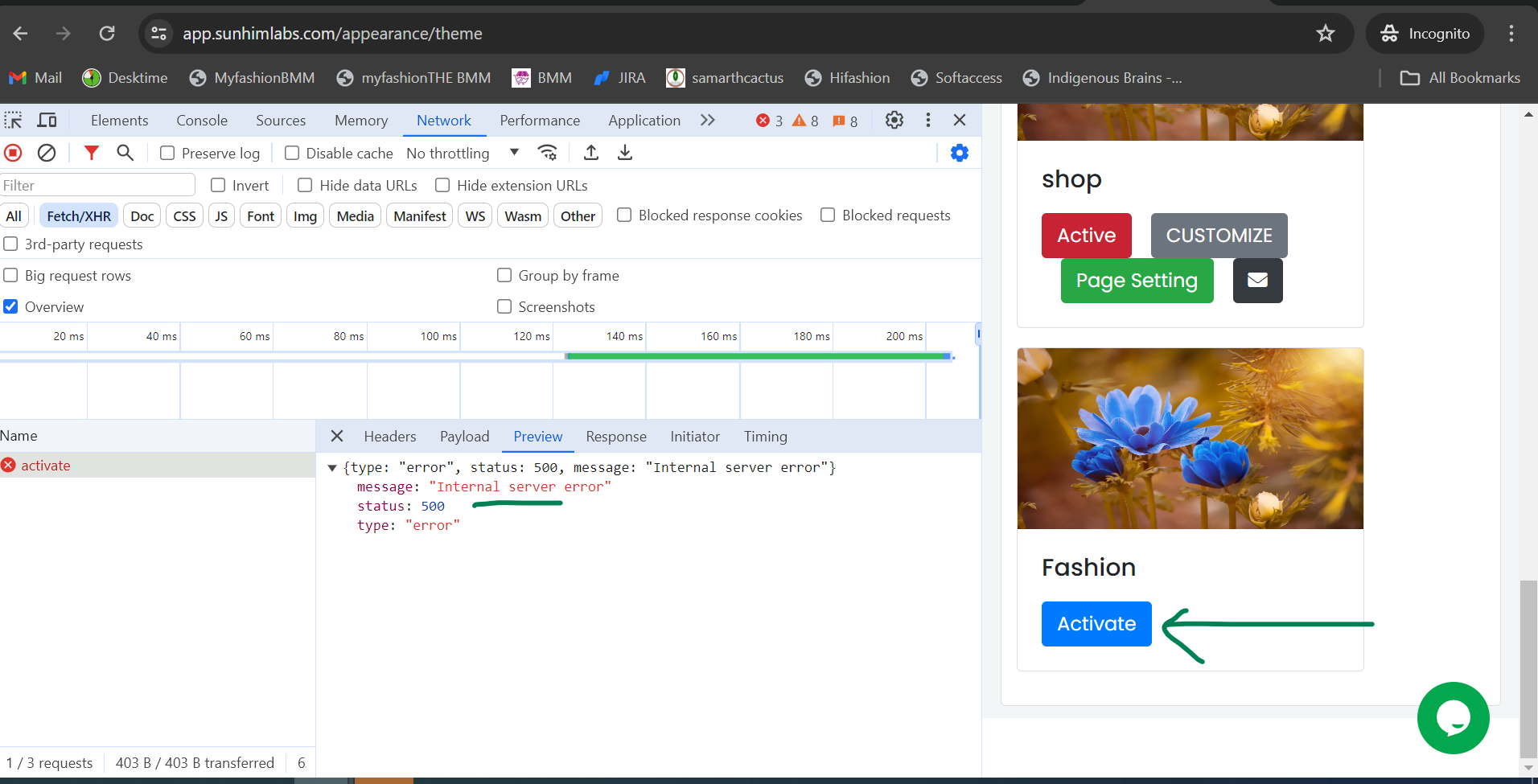
Task: View the request Headers tab
Action: [390, 436]
